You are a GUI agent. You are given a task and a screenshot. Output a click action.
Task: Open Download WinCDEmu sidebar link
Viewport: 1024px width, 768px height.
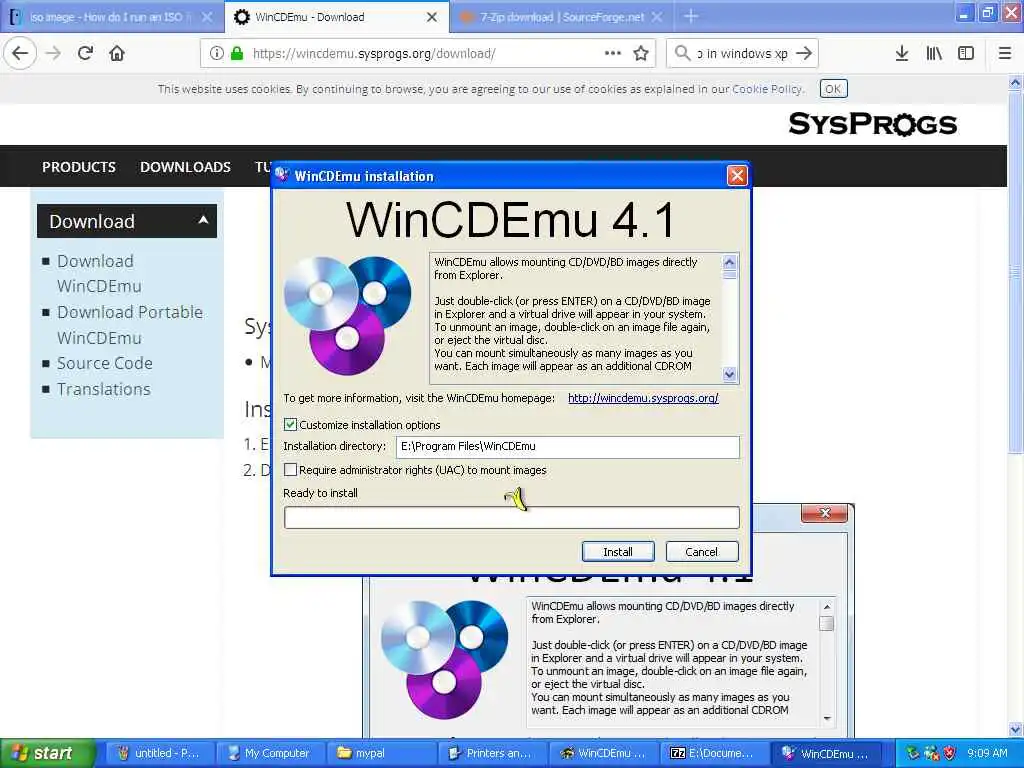tap(99, 274)
